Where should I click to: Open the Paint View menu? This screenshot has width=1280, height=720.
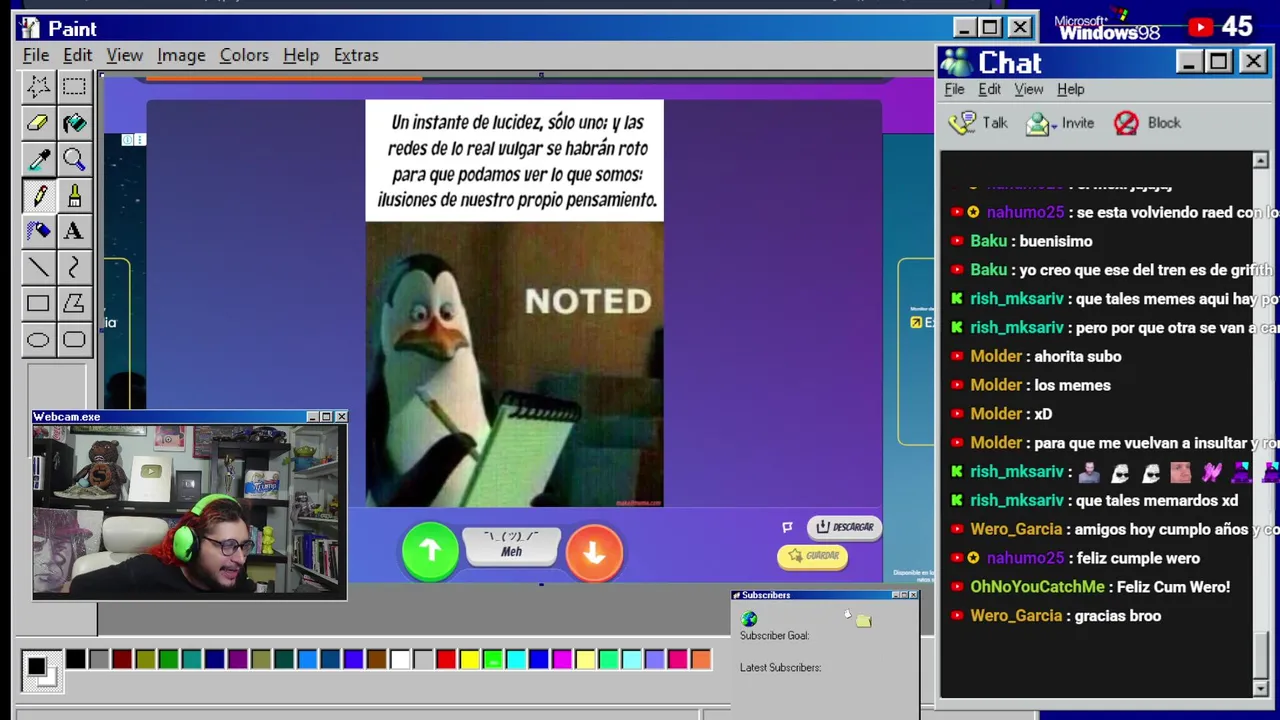pyautogui.click(x=125, y=55)
